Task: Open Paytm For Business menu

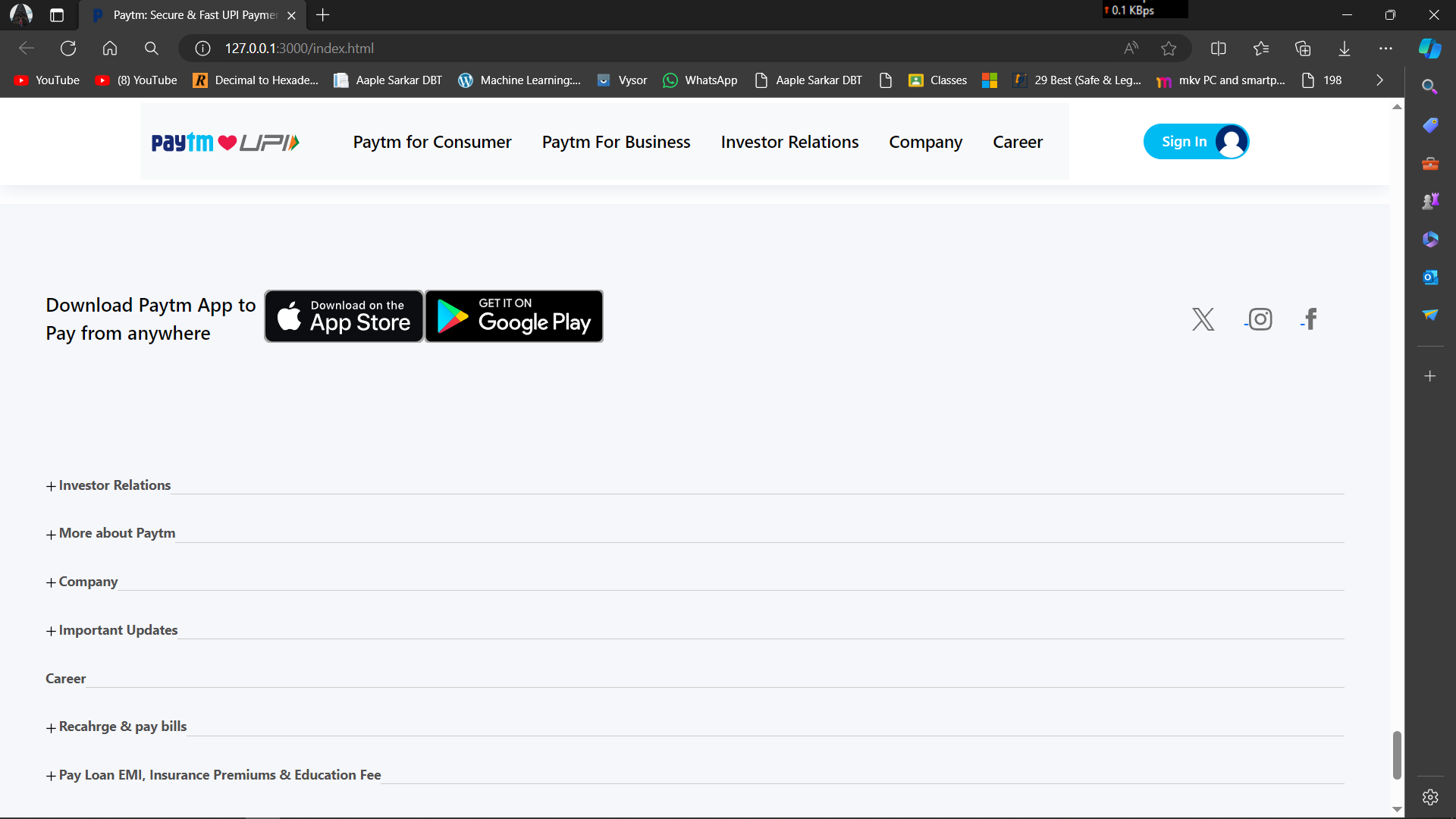Action: (616, 142)
